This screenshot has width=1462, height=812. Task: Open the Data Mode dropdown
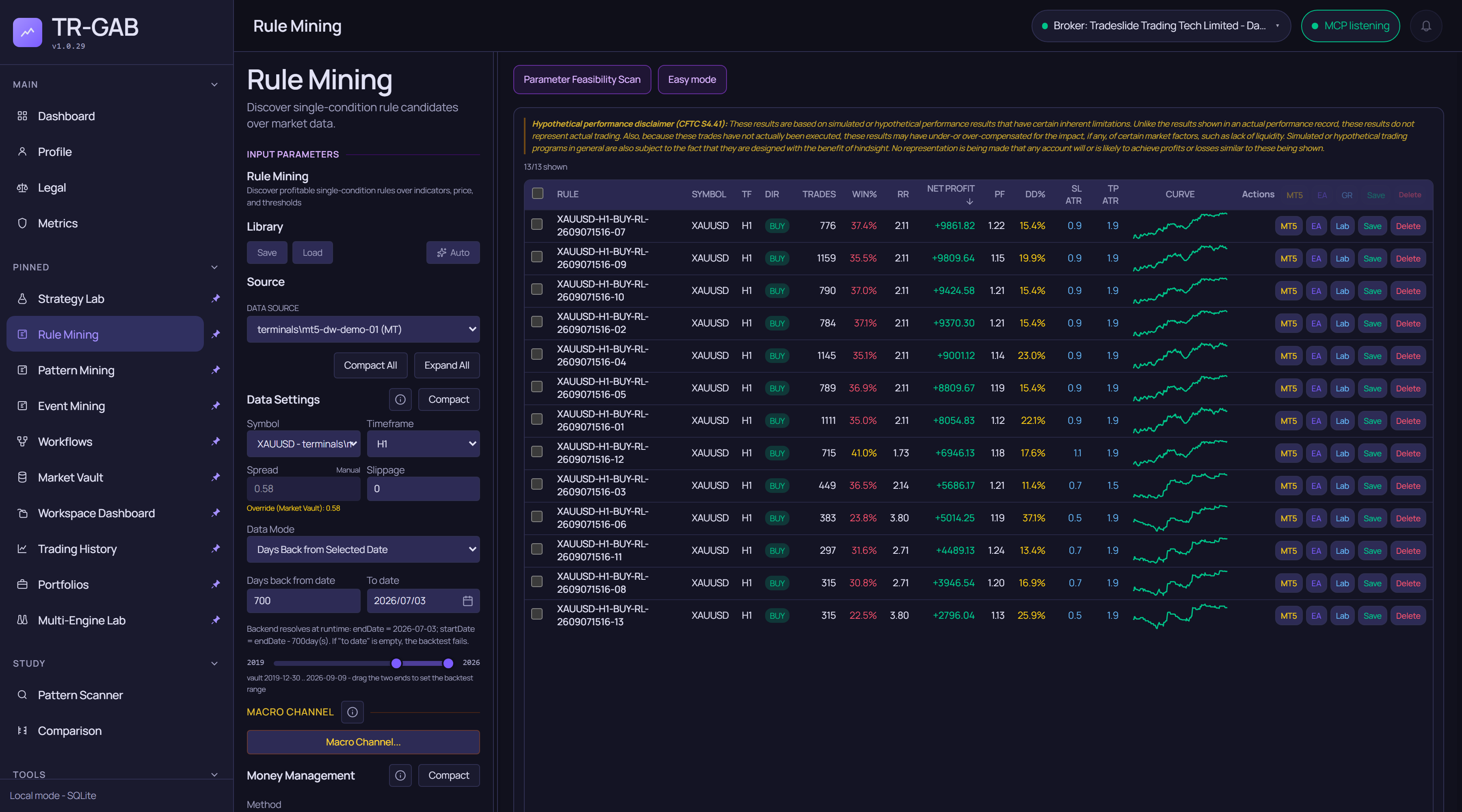[363, 549]
